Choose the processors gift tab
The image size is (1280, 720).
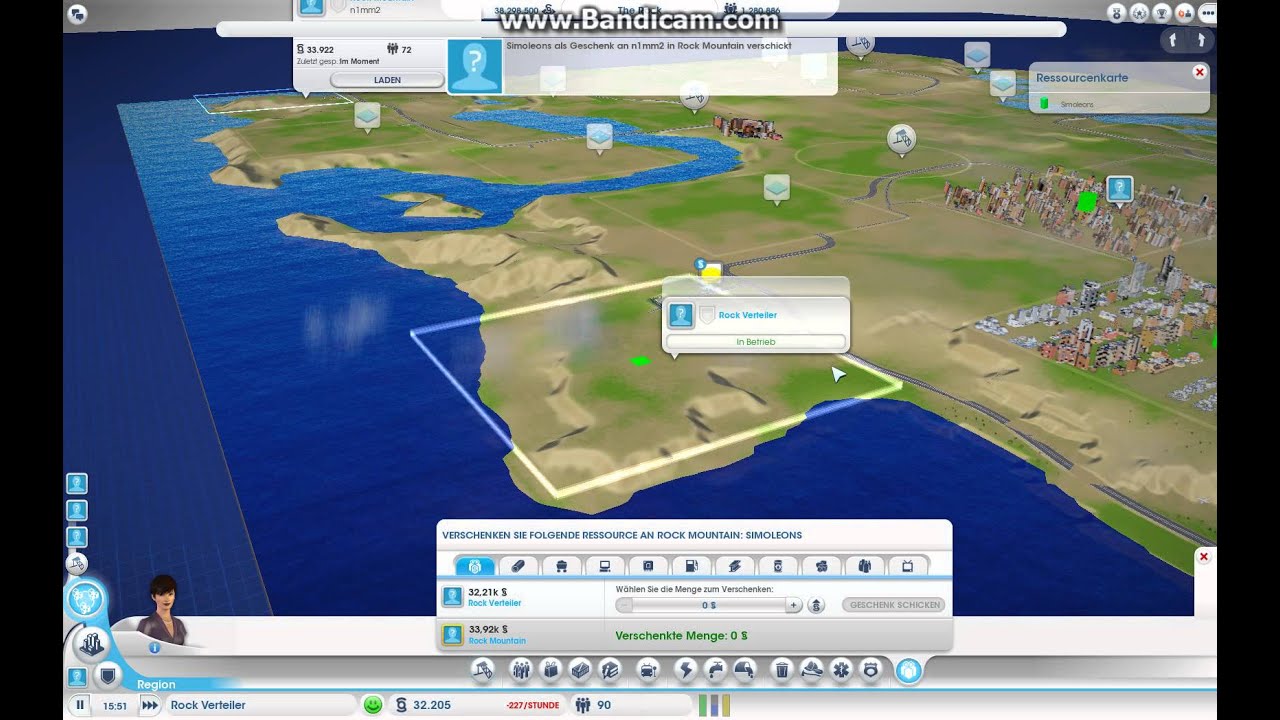[648, 566]
